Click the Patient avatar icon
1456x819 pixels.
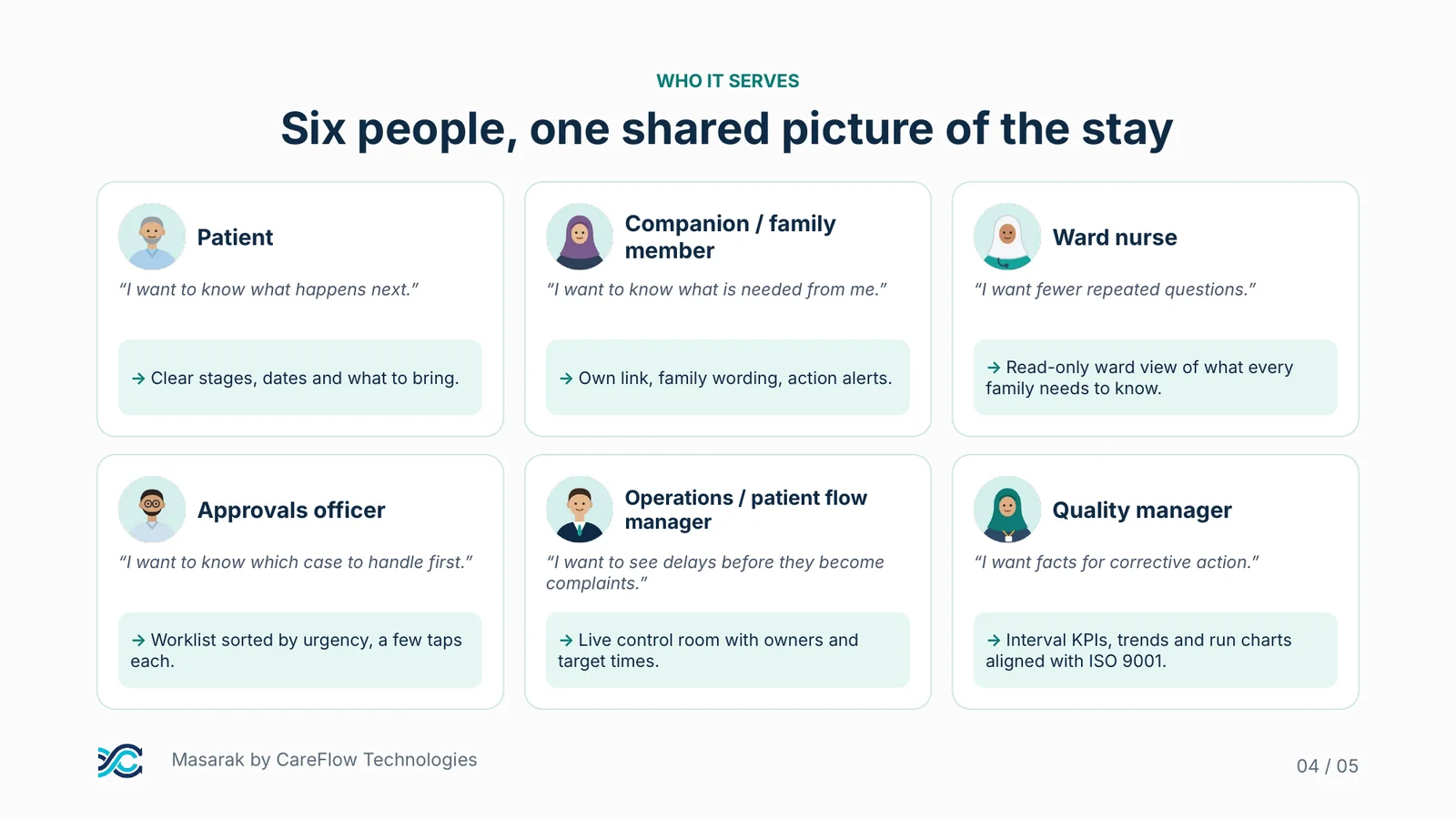[x=152, y=237]
